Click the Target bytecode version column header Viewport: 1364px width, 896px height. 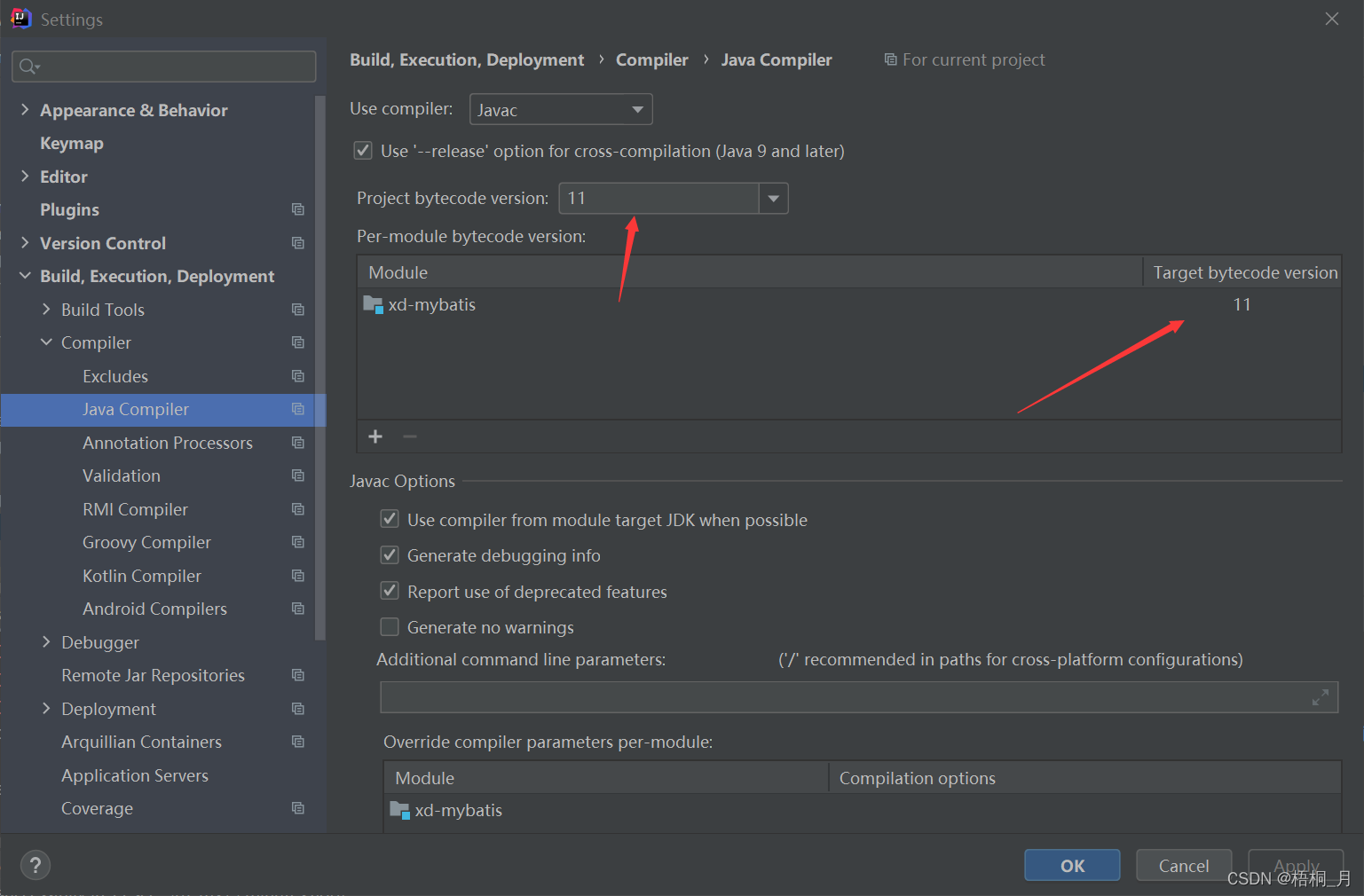click(1242, 272)
